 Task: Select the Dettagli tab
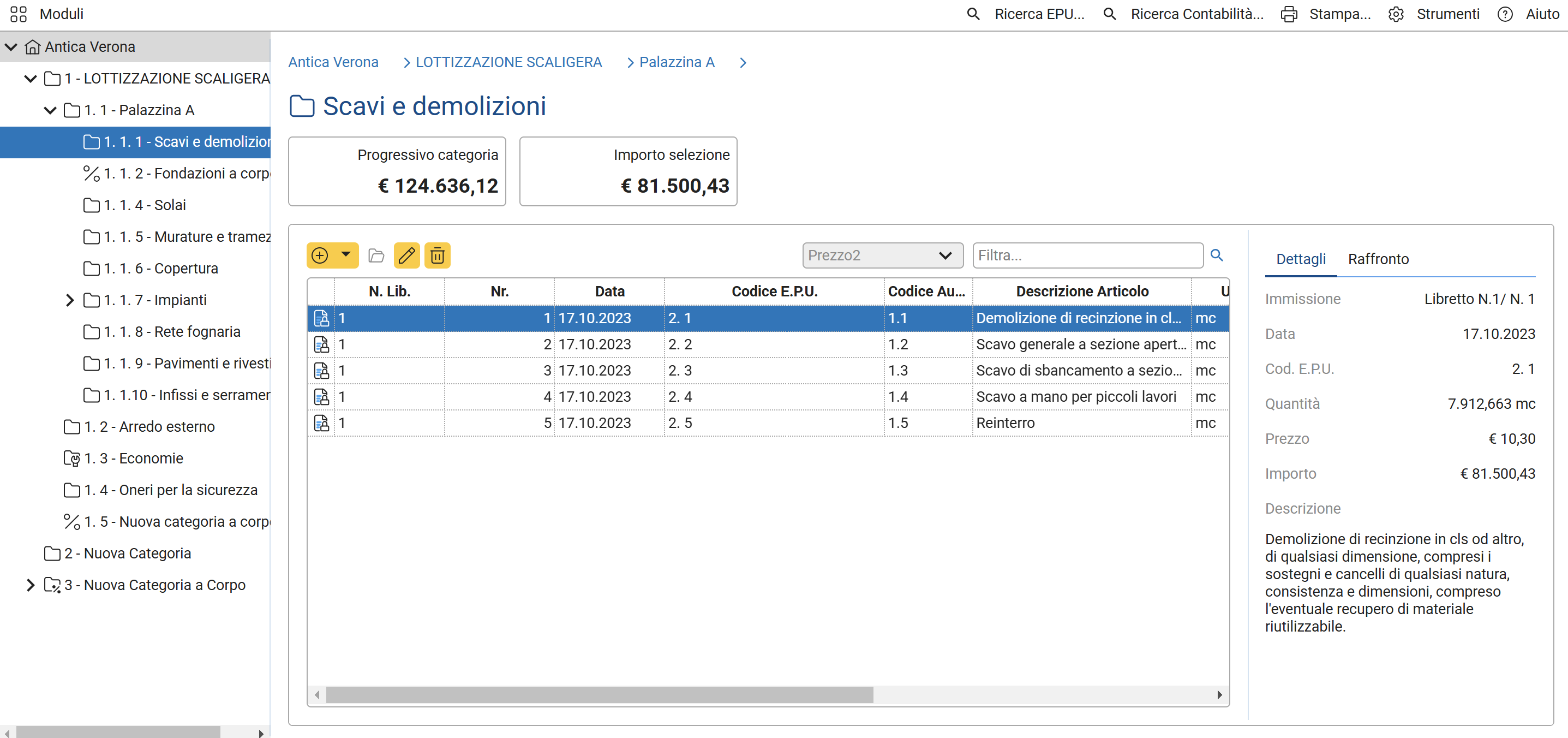(x=1300, y=259)
